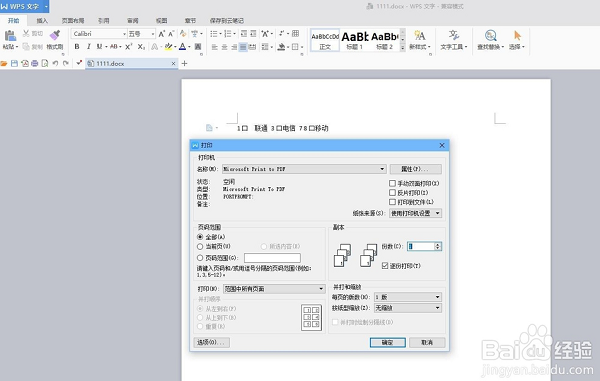
Task: Click text highlight color pen
Action: coord(168,47)
